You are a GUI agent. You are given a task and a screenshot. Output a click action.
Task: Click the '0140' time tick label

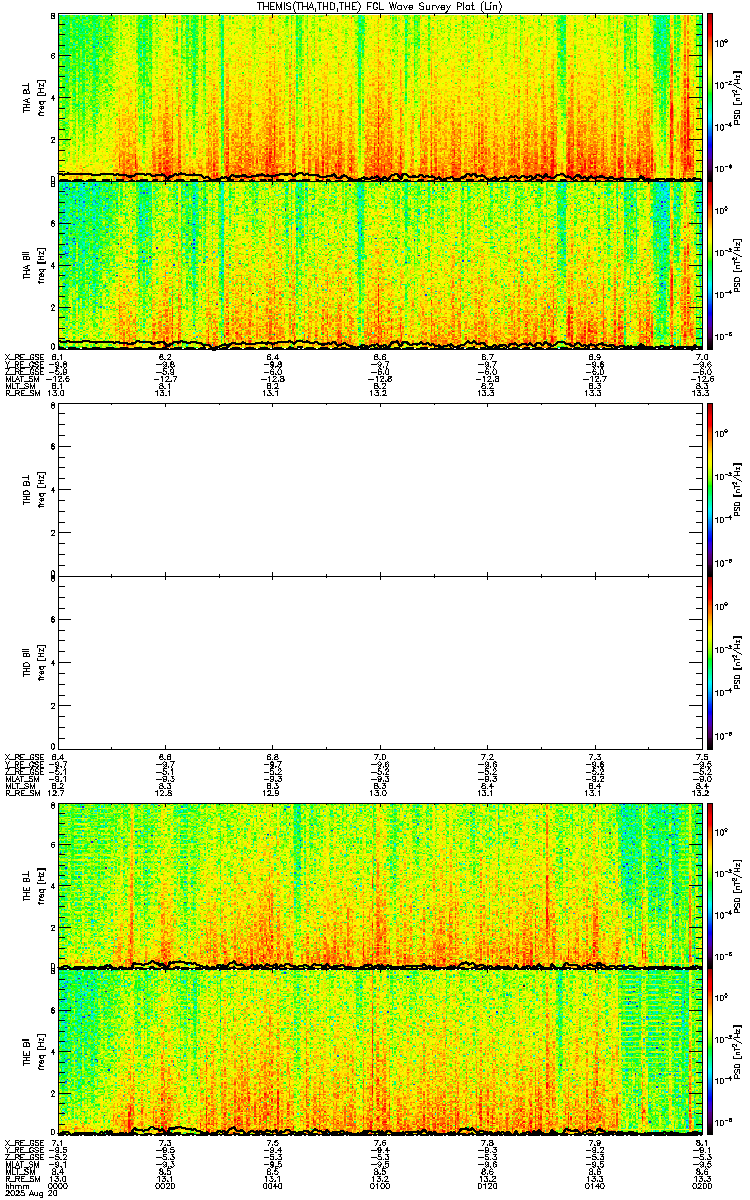coord(595,1186)
